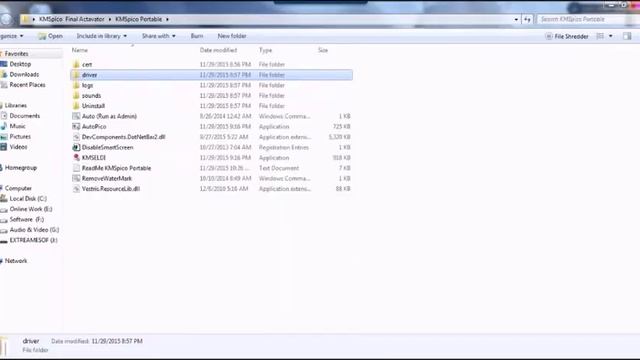Viewport: 640px width, 360px height.
Task: Open the Include in library dropdown
Action: (101, 36)
